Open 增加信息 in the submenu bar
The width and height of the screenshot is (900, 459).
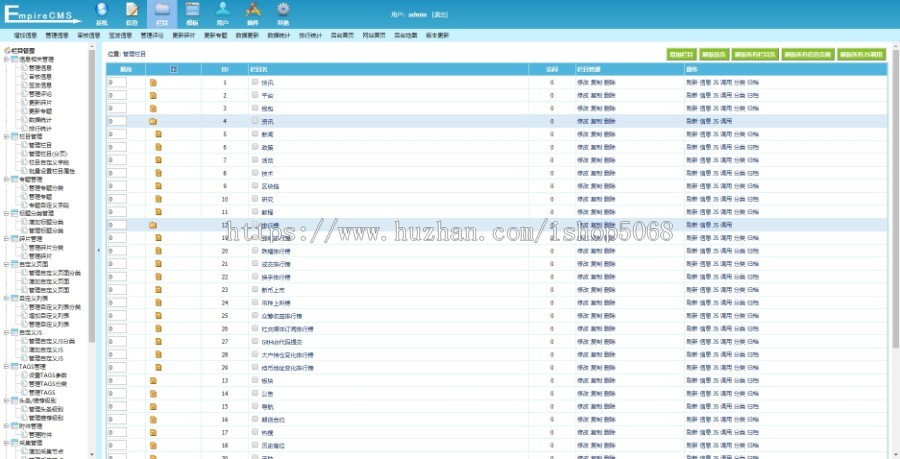[x=25, y=36]
